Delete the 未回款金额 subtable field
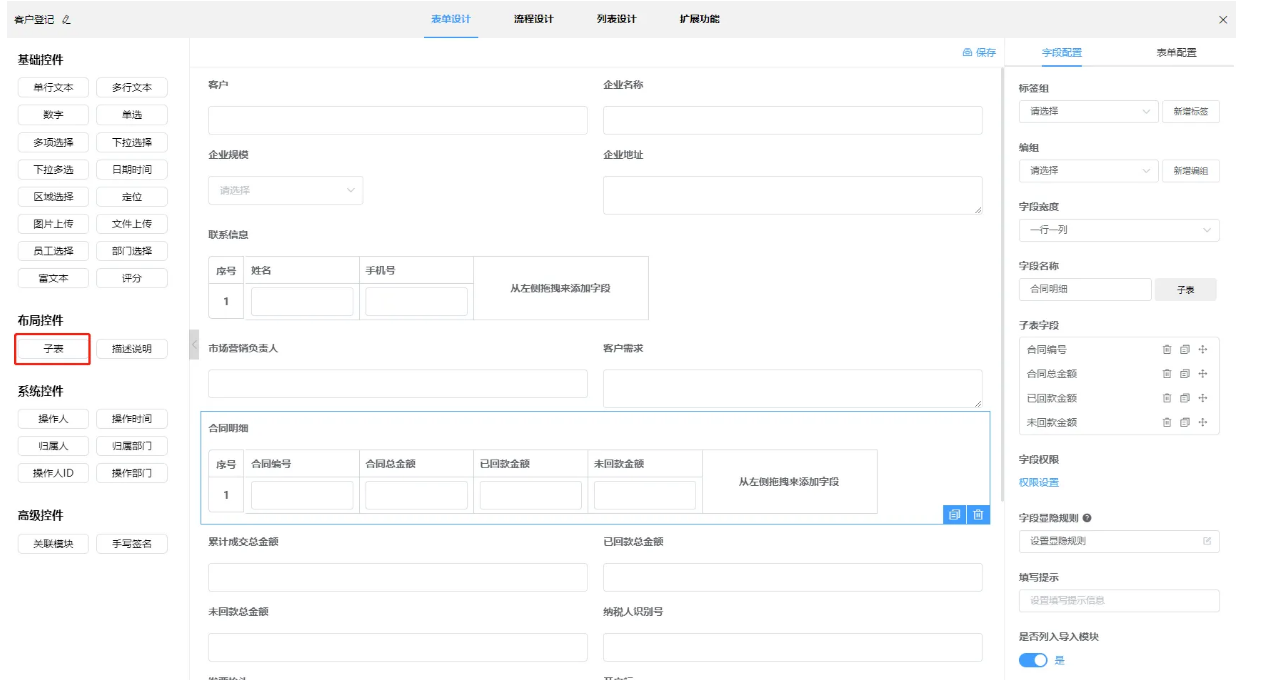Viewport: 1263px width, 680px height. point(1166,422)
